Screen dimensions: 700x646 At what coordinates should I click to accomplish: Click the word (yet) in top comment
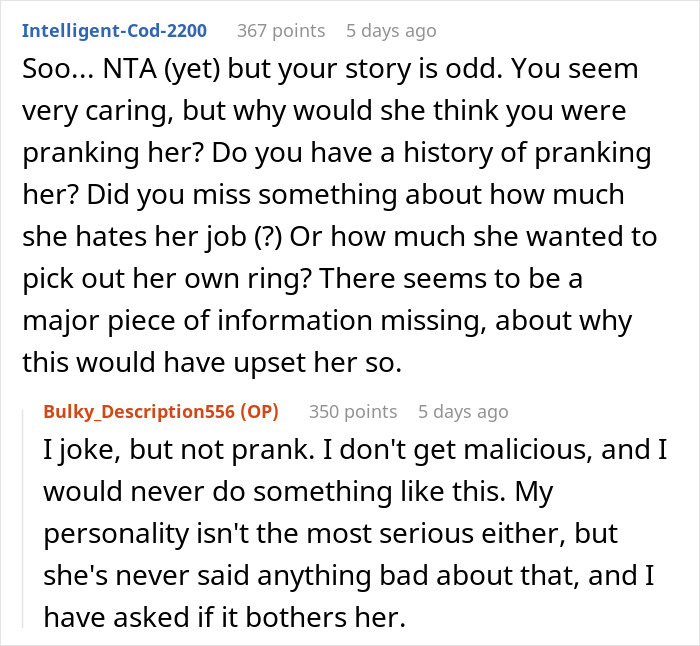(x=192, y=69)
